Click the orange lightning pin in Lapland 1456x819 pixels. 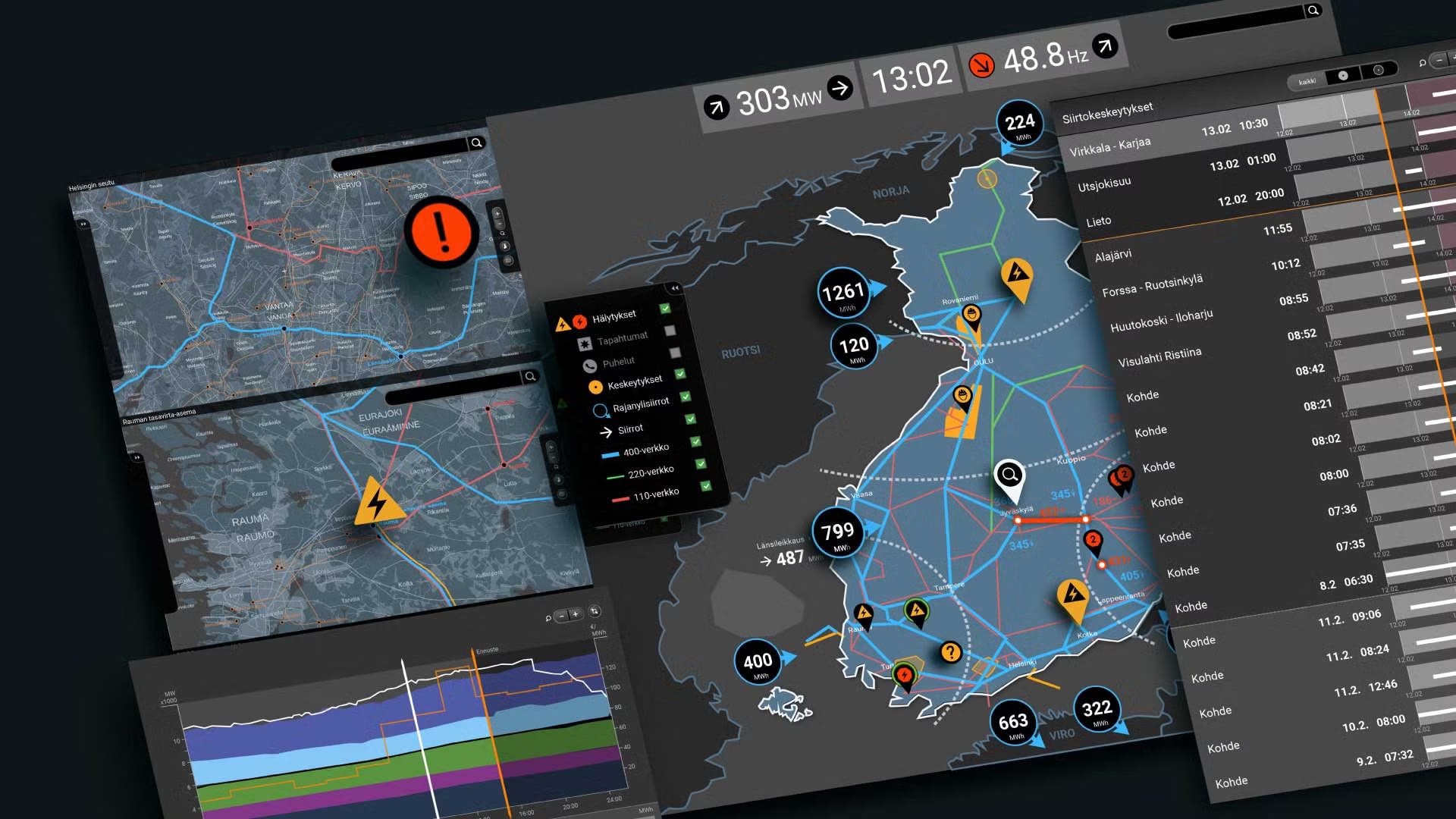click(x=1016, y=275)
